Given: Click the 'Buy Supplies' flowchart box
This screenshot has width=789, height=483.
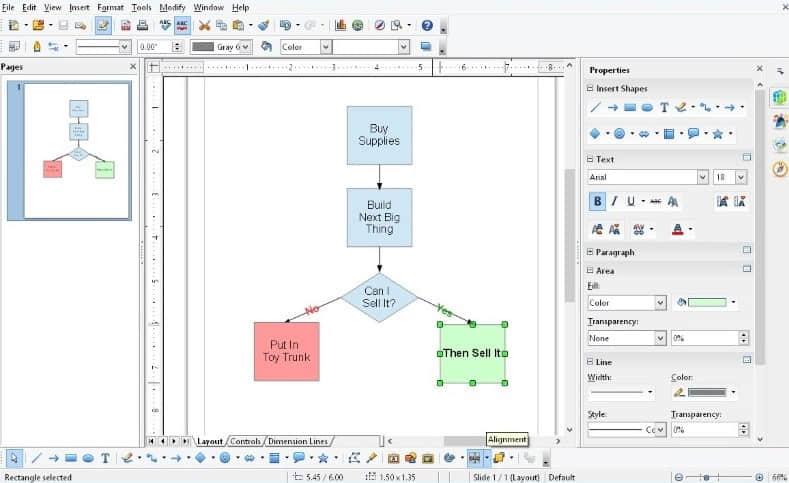Looking at the screenshot, I should pos(379,134).
